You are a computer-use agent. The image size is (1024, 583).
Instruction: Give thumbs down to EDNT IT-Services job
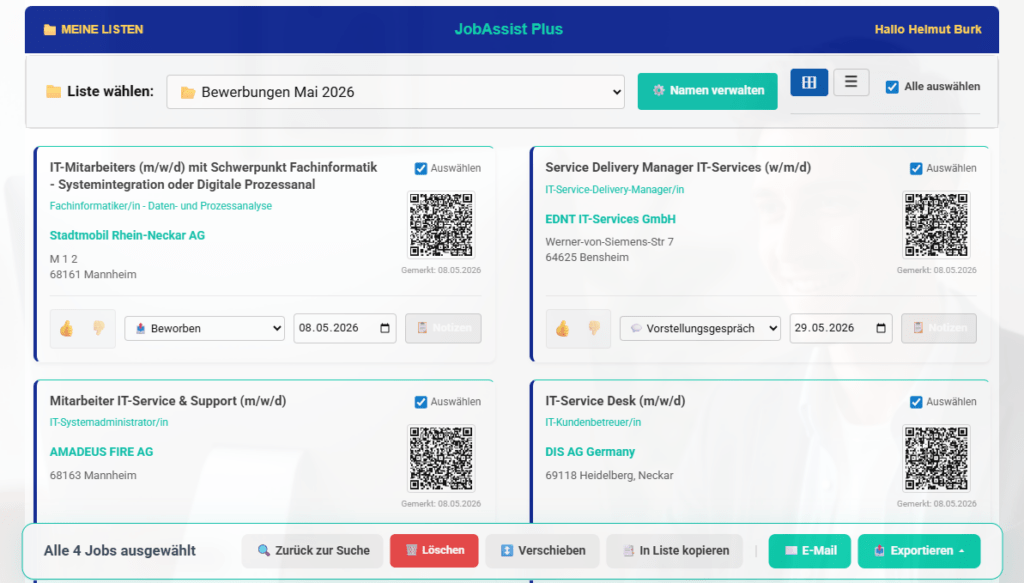594,328
